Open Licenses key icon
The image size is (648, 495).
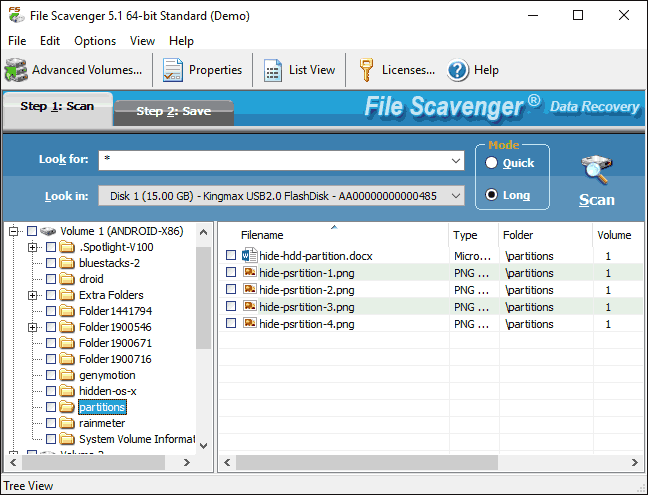(366, 70)
